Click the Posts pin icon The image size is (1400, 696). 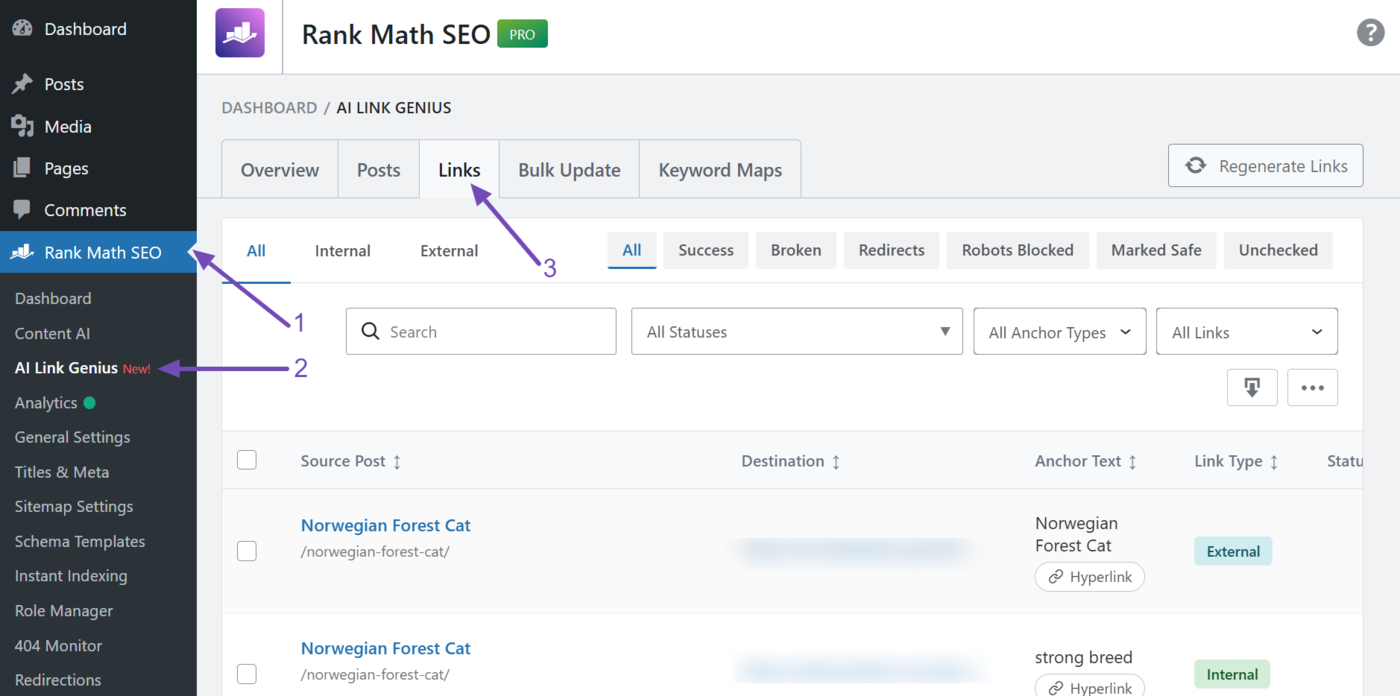click(22, 84)
